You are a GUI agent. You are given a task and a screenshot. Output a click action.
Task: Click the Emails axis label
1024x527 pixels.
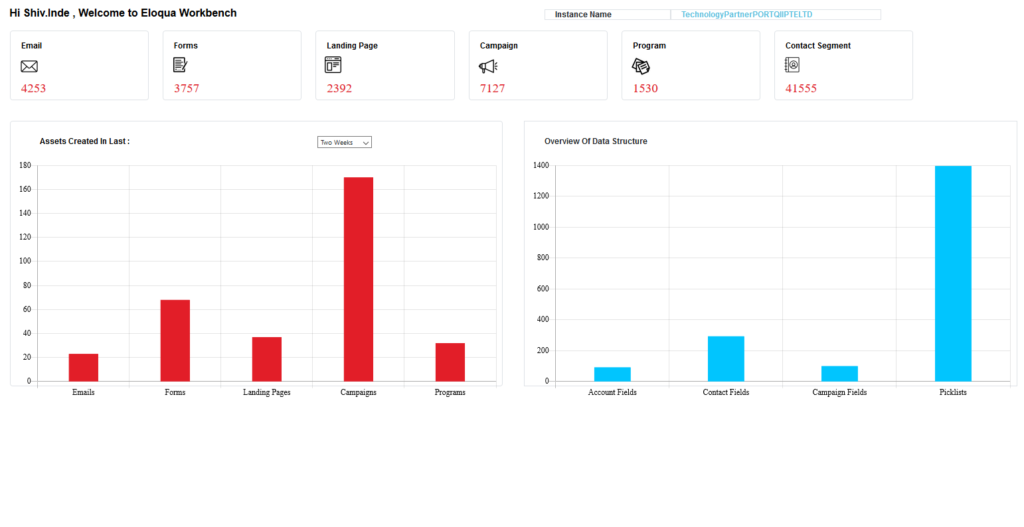click(x=84, y=392)
